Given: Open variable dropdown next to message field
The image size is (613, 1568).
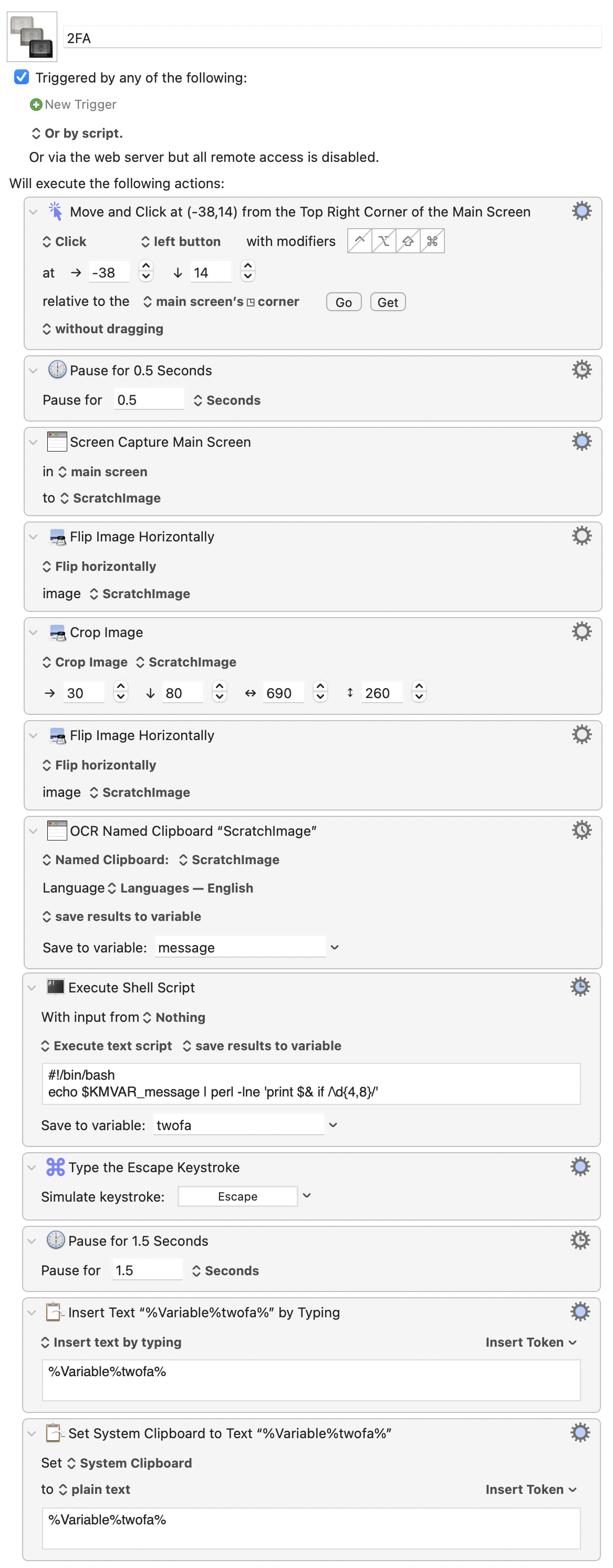Looking at the screenshot, I should pos(334,947).
